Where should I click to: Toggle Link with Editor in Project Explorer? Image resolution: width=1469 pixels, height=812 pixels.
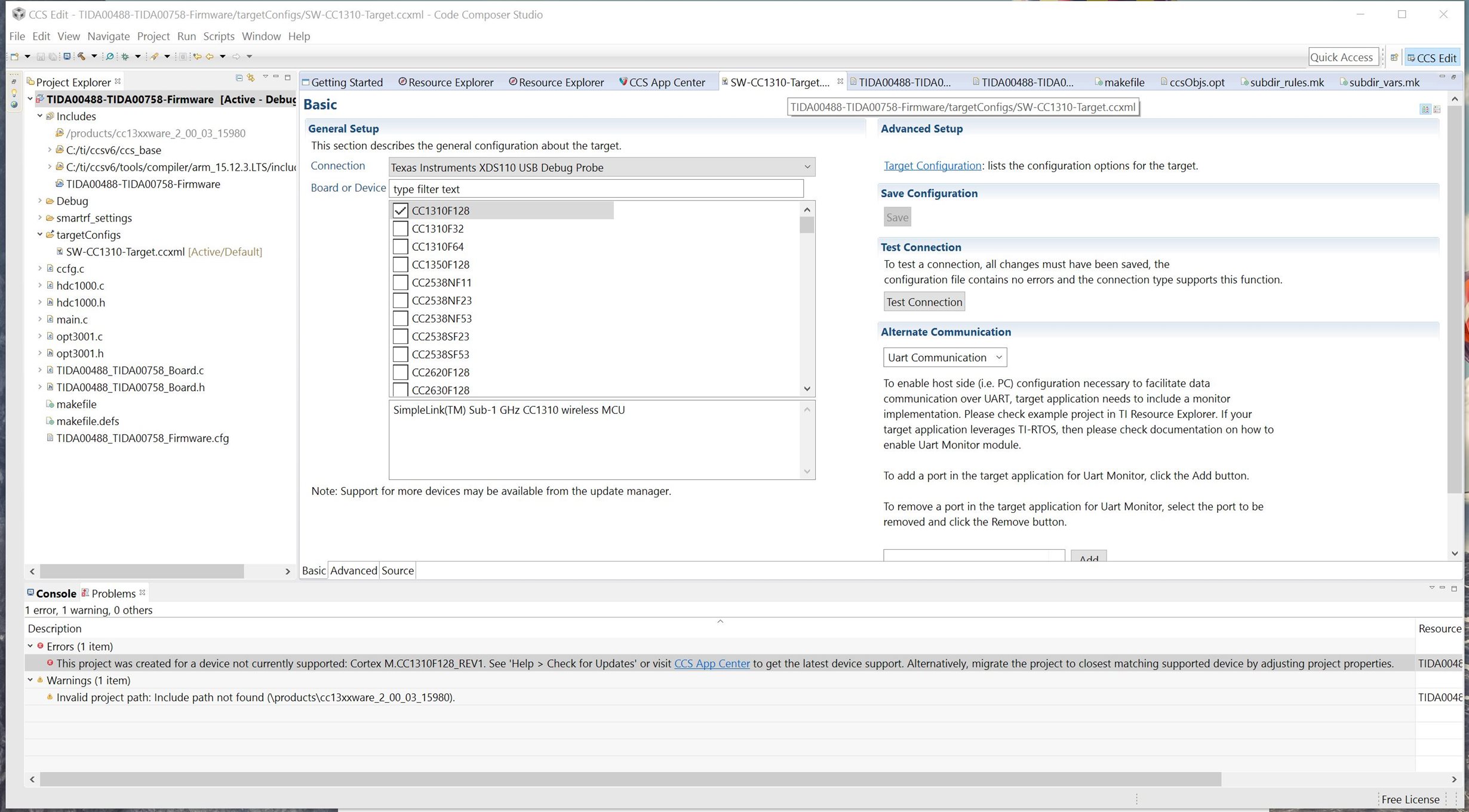pyautogui.click(x=251, y=78)
